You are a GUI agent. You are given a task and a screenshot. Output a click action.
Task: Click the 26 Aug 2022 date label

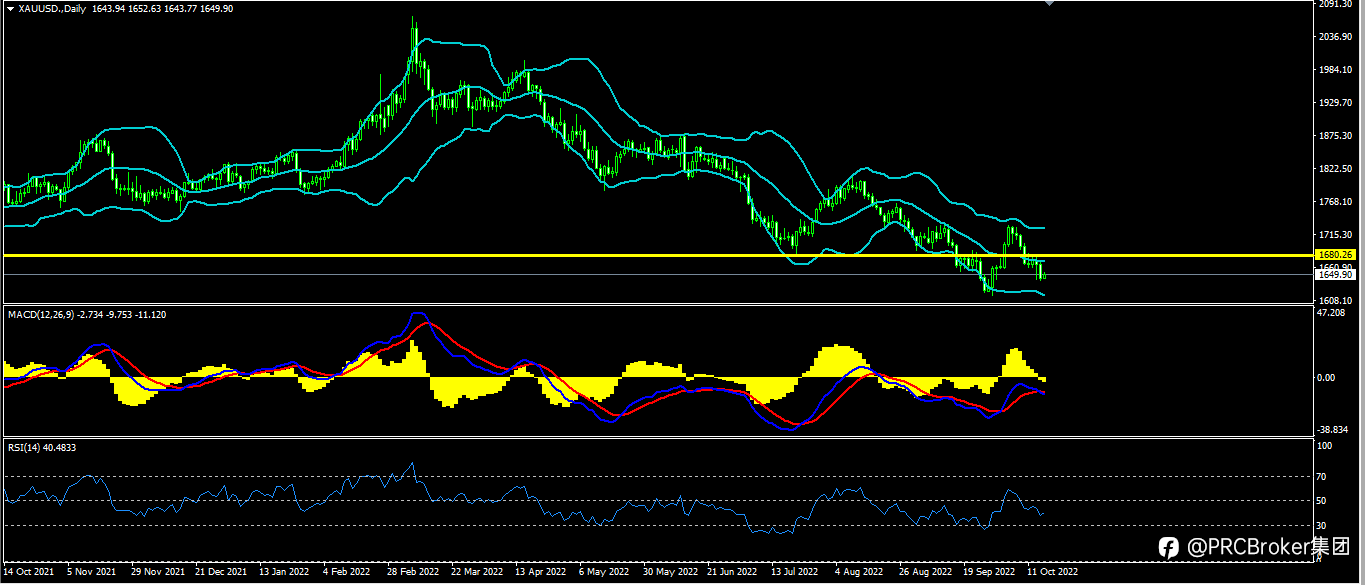925,572
